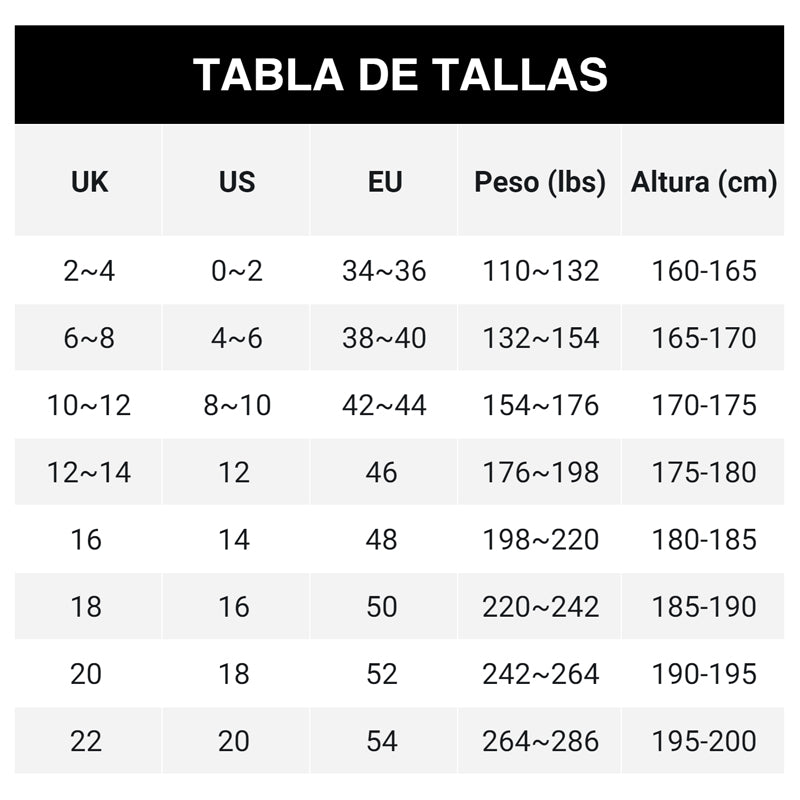Select the US column header

pos(236,181)
